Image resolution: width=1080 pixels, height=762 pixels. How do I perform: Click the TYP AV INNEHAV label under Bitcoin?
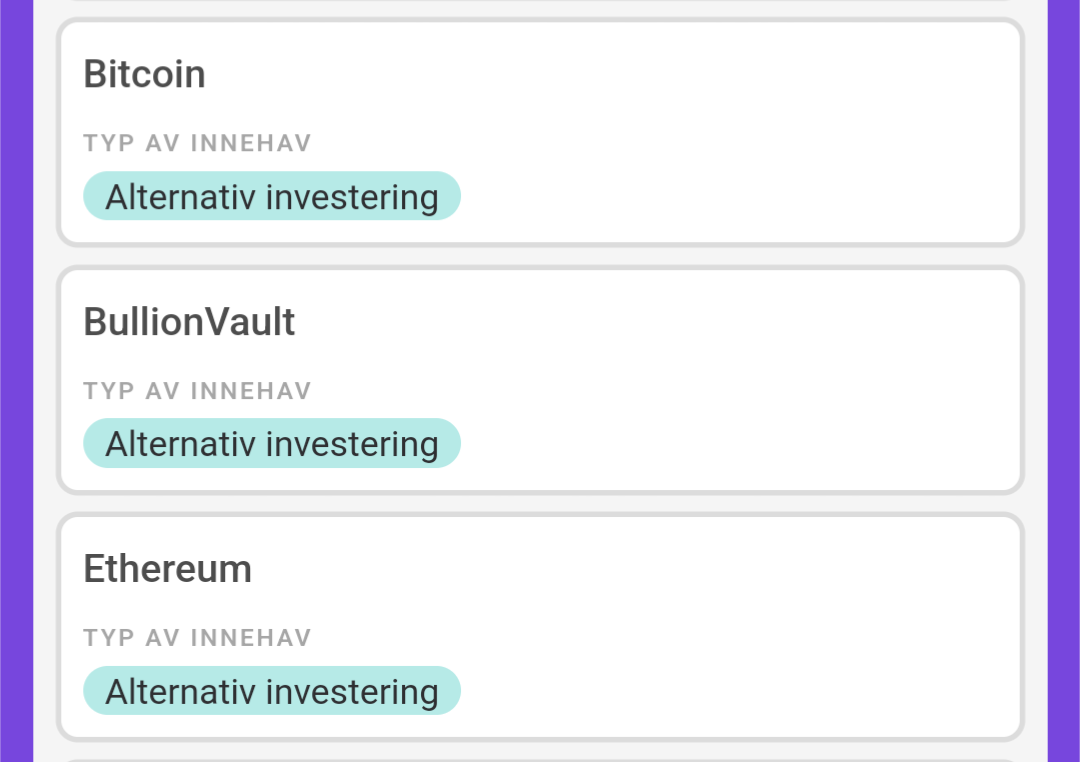pos(197,143)
